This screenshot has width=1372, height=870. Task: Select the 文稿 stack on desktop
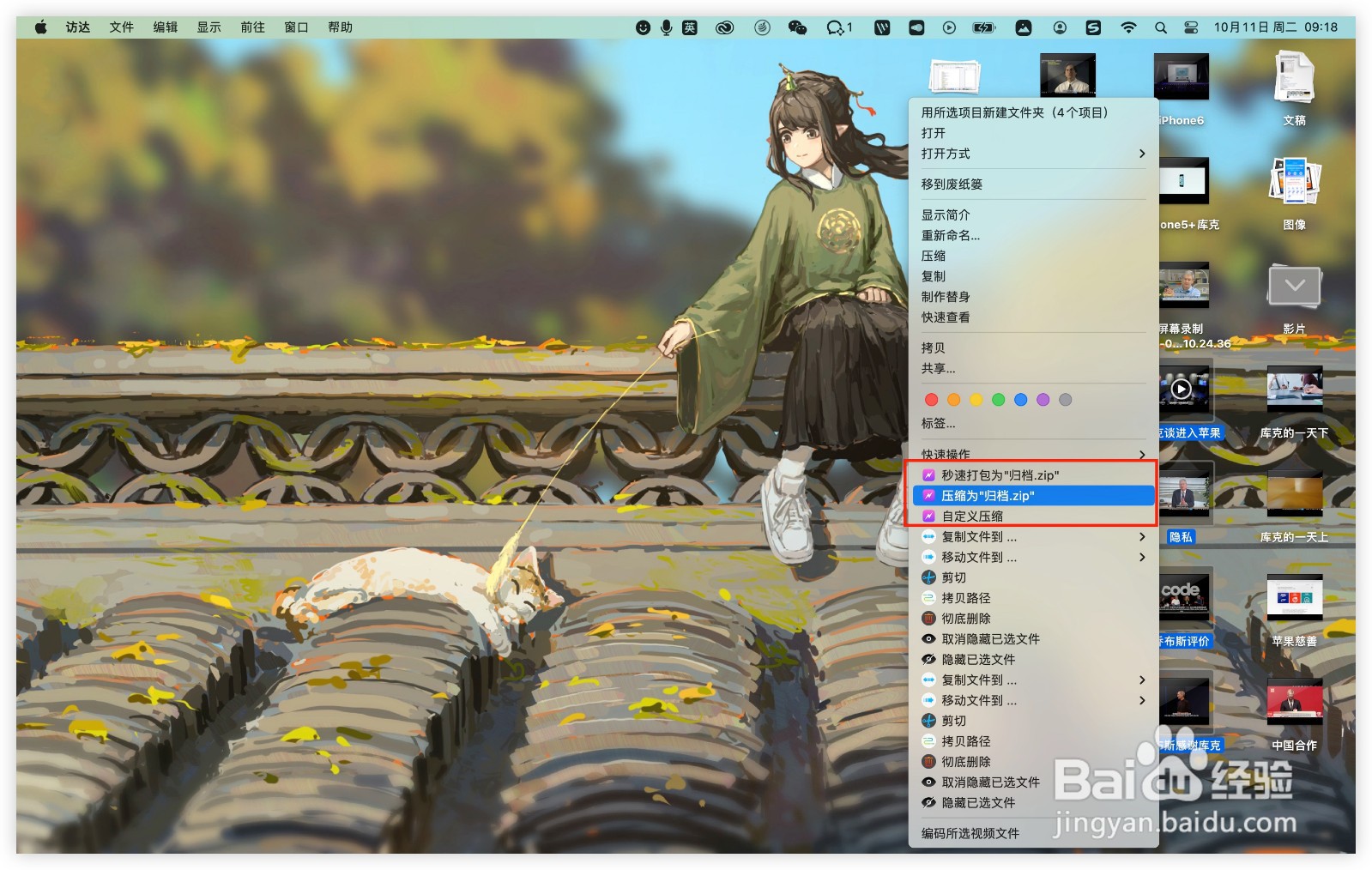point(1294,88)
